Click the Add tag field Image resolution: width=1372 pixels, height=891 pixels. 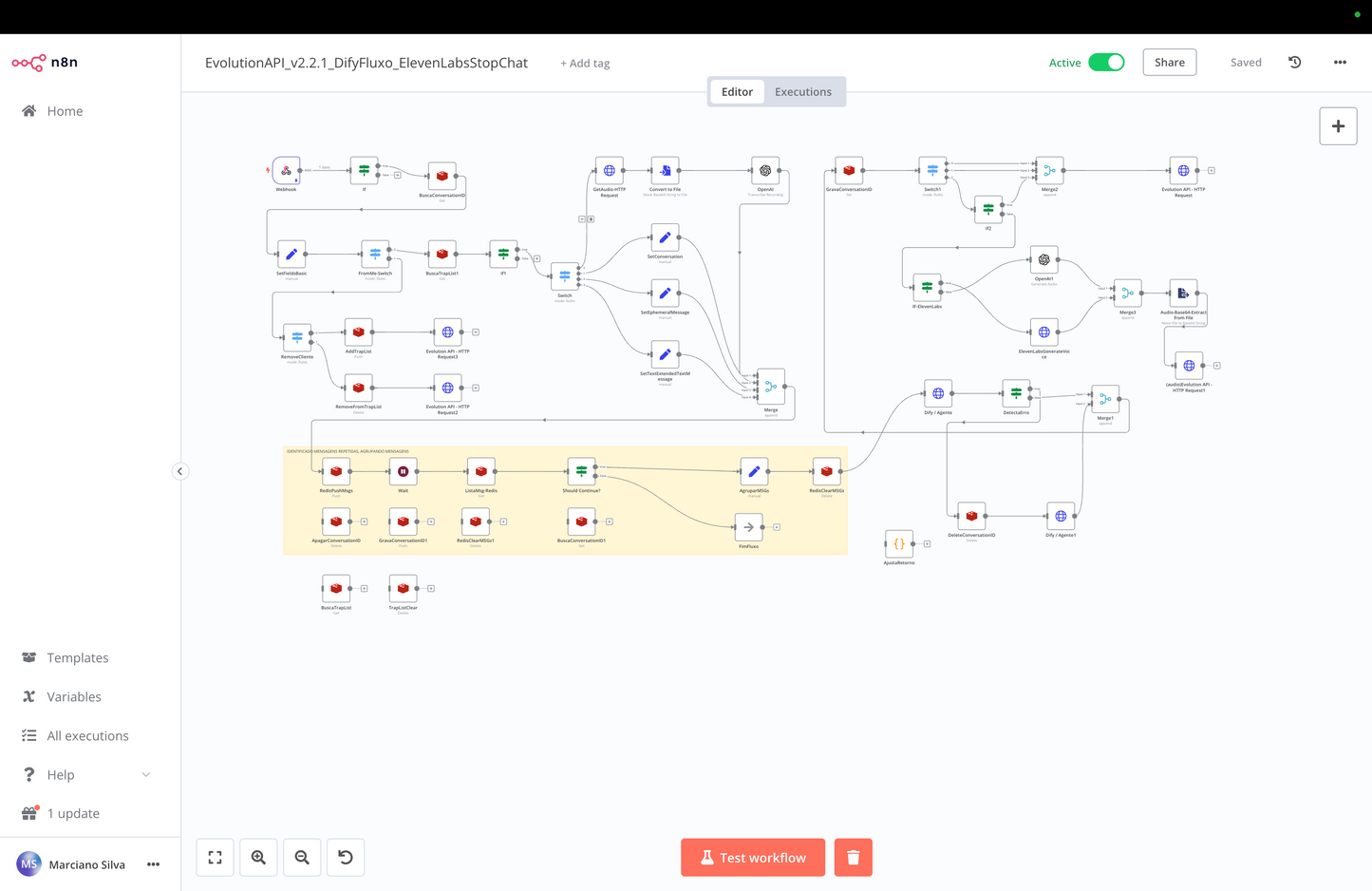click(584, 63)
